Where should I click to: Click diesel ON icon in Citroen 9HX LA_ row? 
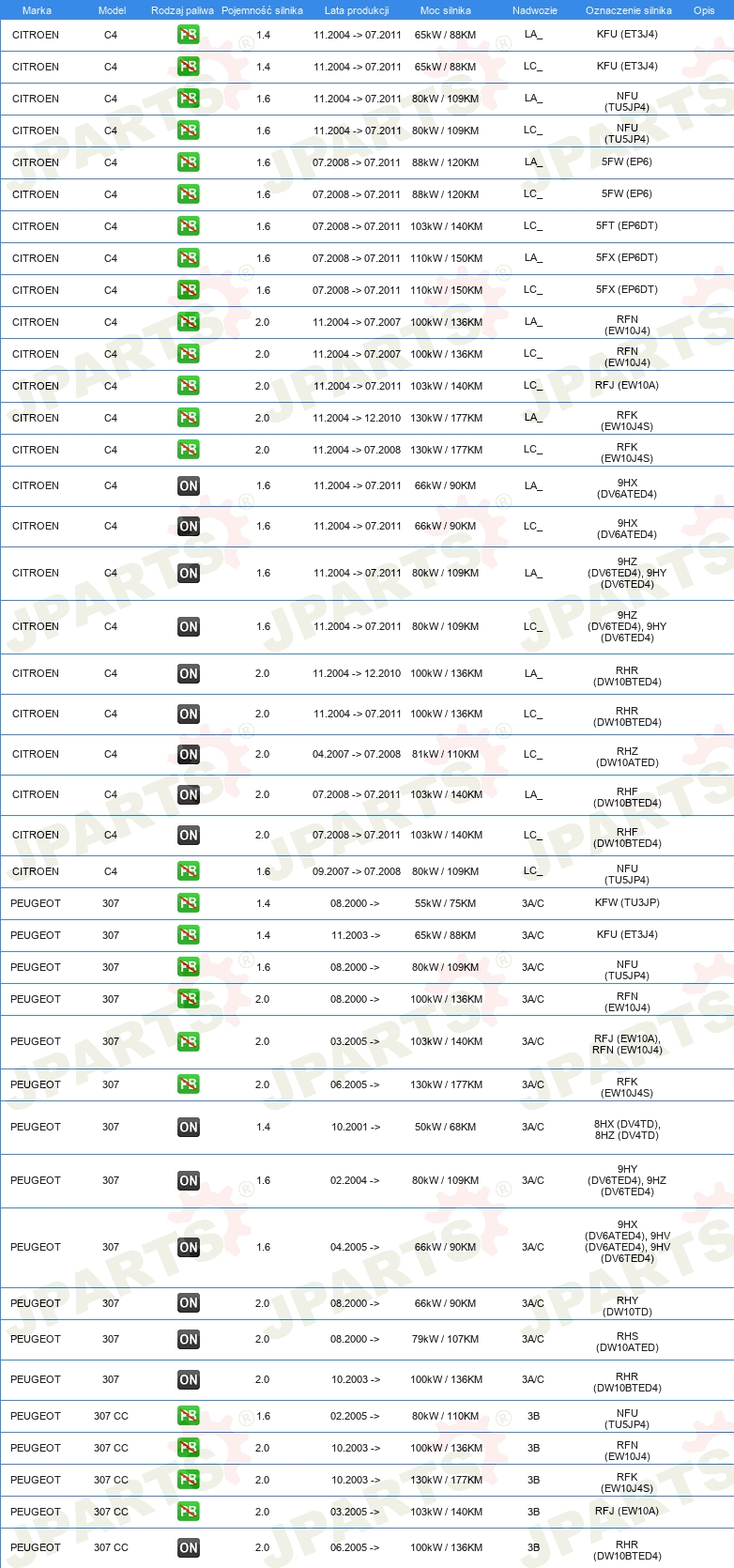[189, 486]
